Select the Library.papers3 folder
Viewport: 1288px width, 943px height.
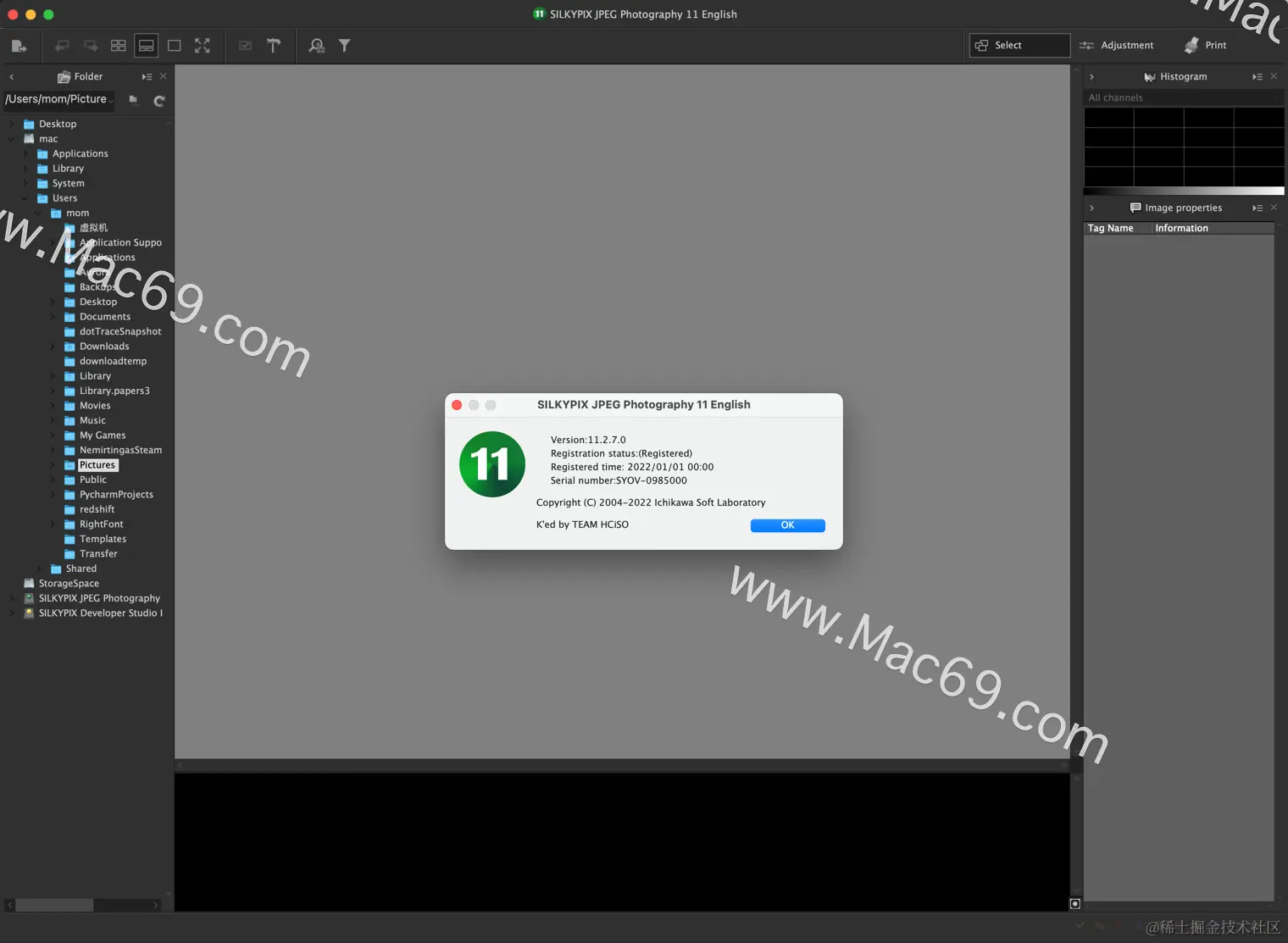(x=114, y=391)
